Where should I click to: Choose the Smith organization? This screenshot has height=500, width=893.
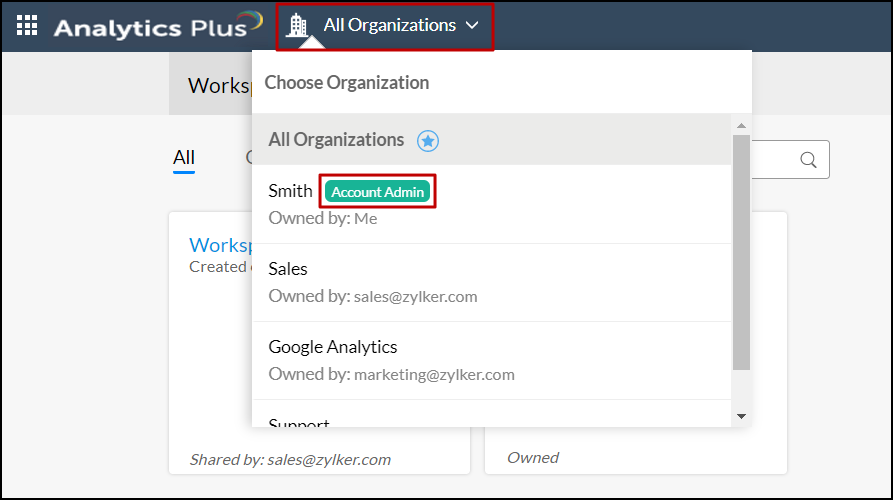pos(290,191)
